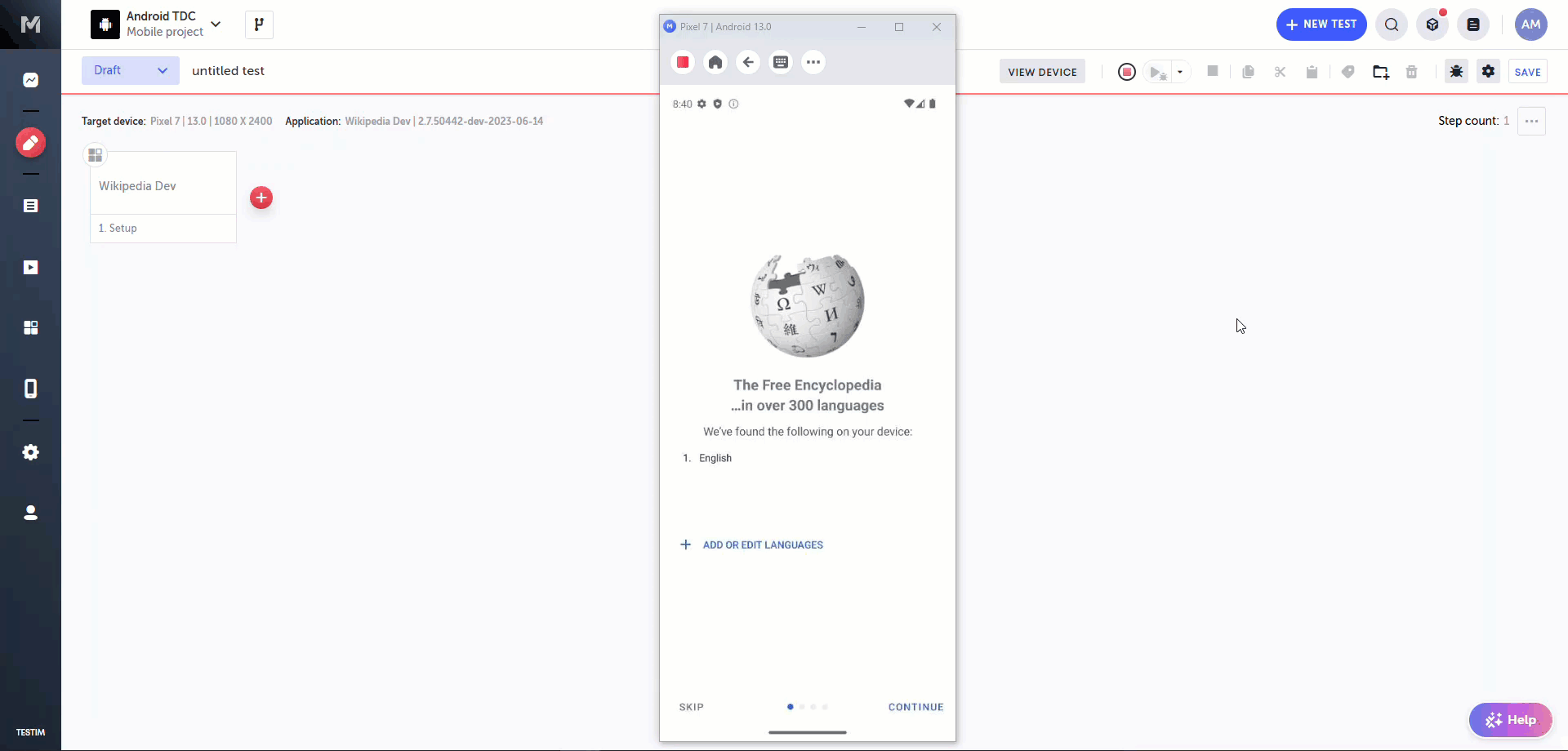Open the Help assistant button
This screenshot has width=1568, height=751.
pyautogui.click(x=1511, y=720)
